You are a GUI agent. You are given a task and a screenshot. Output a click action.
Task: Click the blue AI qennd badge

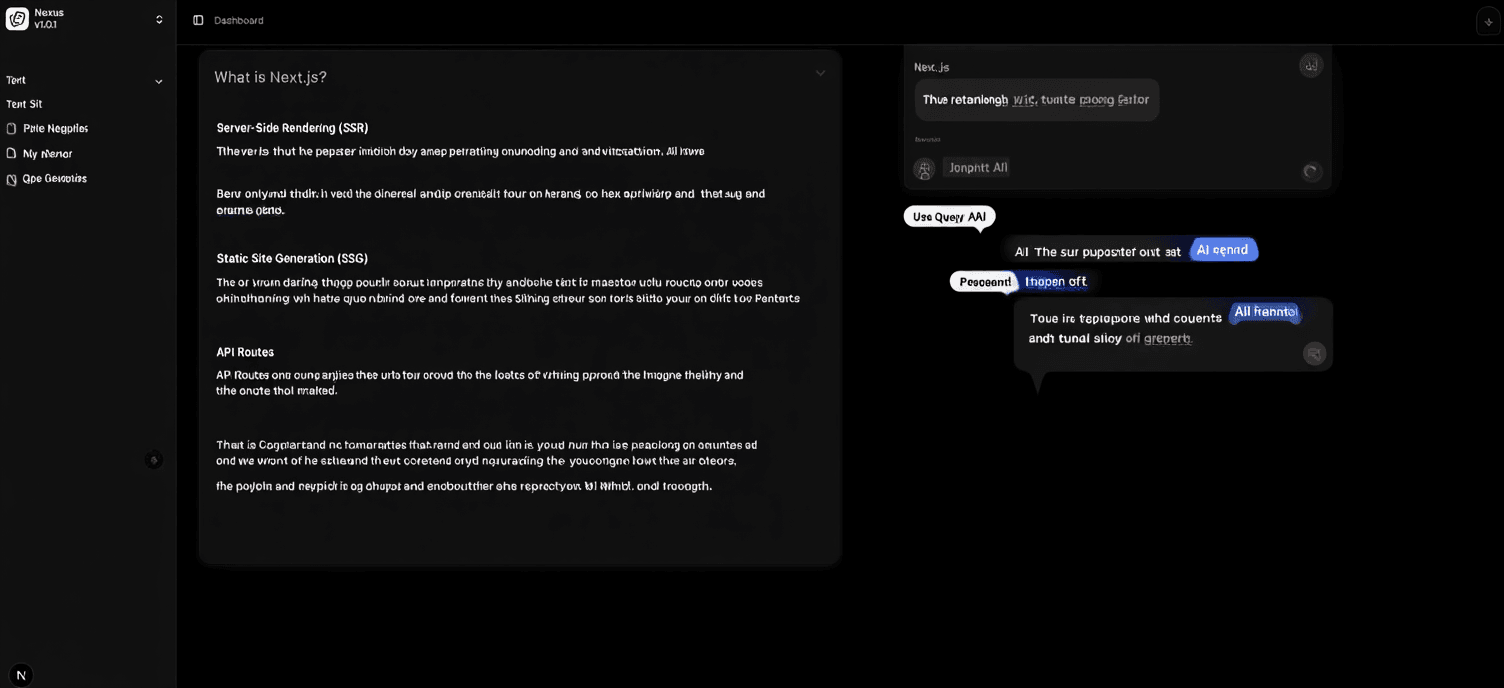point(1223,250)
